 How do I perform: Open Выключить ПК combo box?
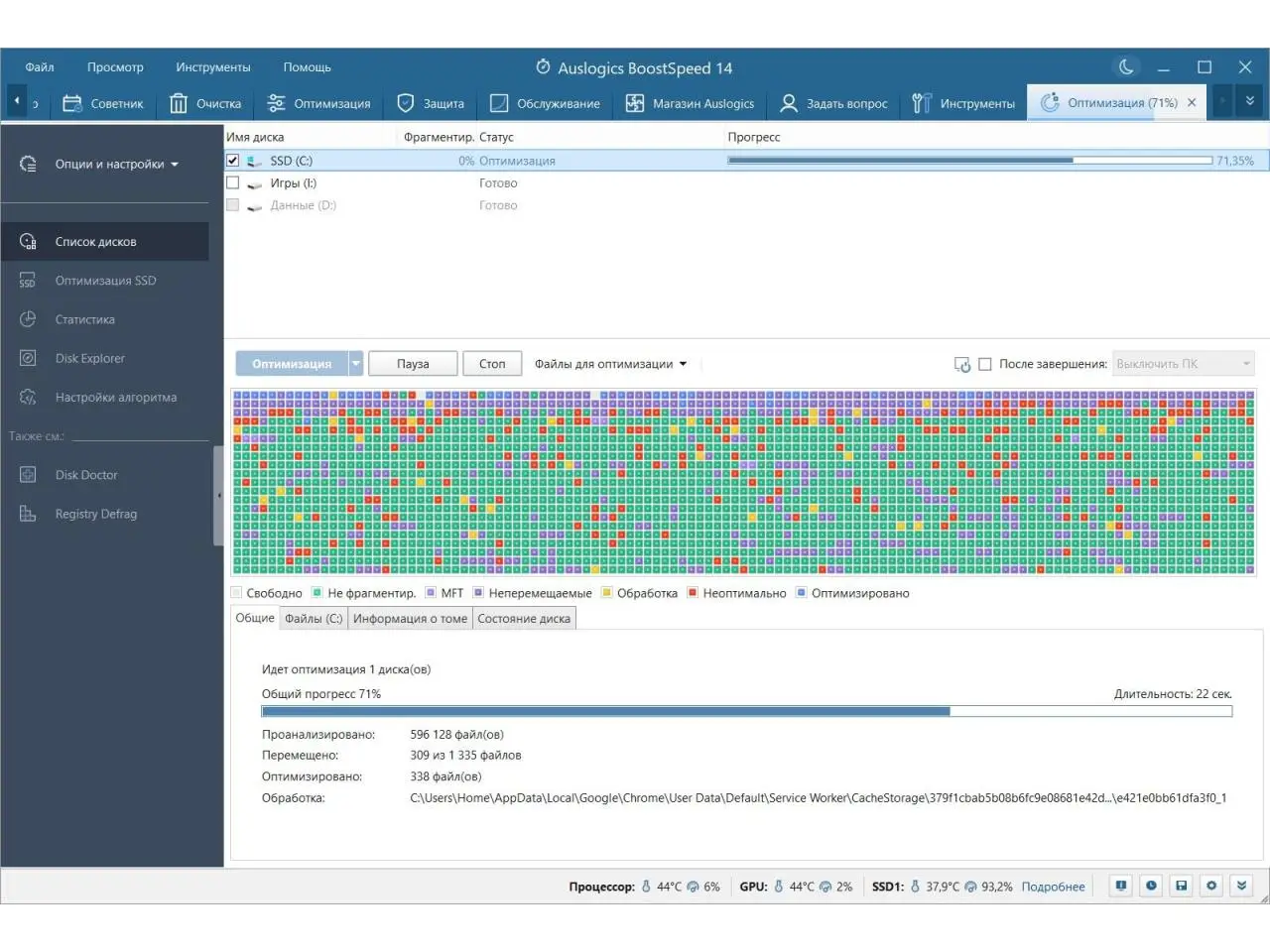point(1184,364)
